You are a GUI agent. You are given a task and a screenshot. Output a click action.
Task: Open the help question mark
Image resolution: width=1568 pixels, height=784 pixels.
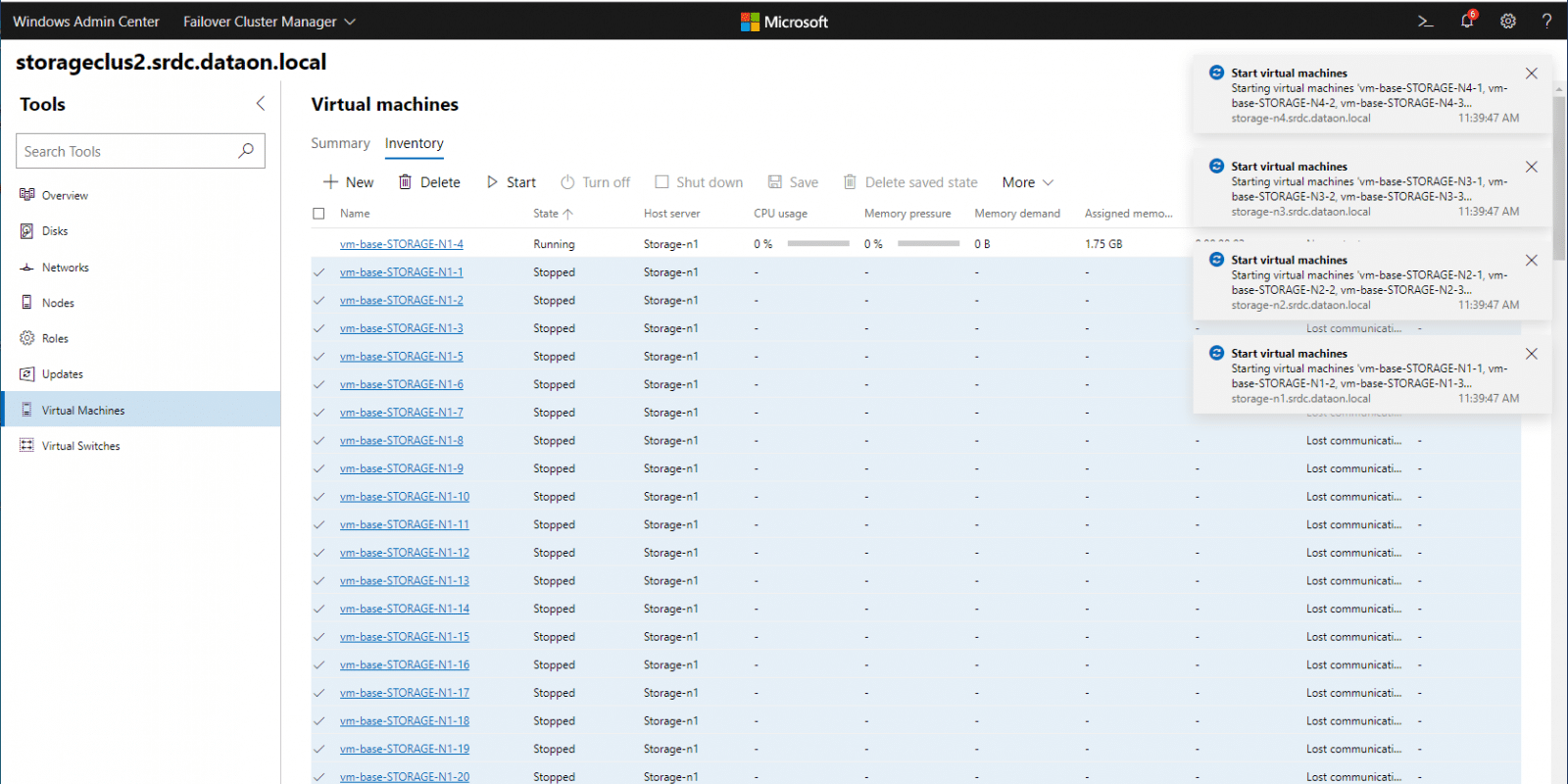coord(1546,21)
